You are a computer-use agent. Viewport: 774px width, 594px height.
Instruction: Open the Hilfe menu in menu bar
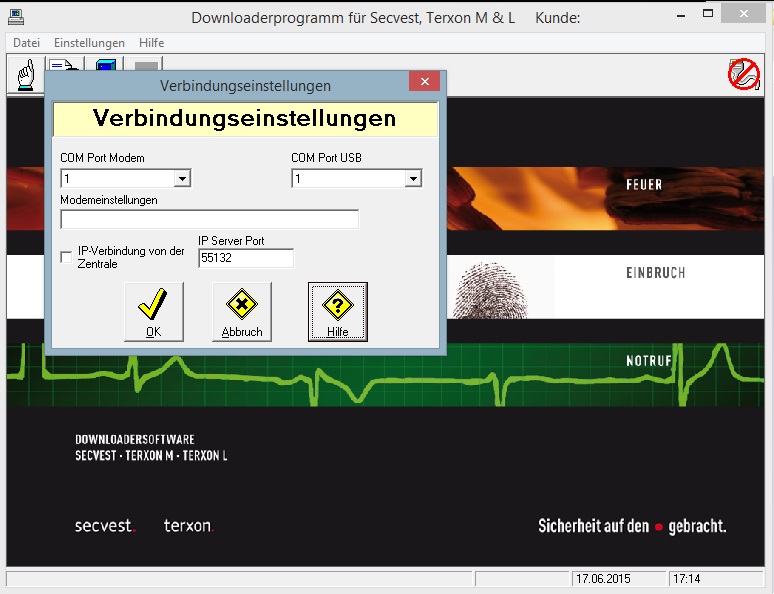(152, 43)
